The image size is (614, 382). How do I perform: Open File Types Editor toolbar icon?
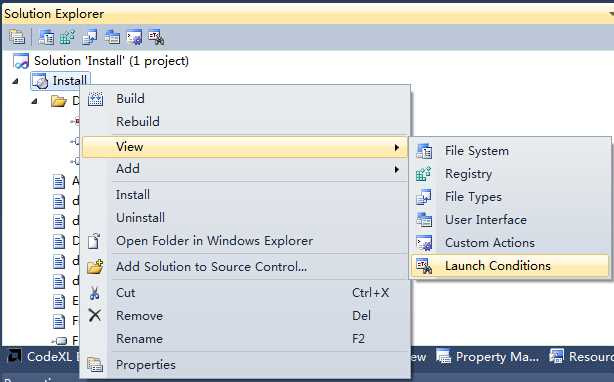(90, 37)
